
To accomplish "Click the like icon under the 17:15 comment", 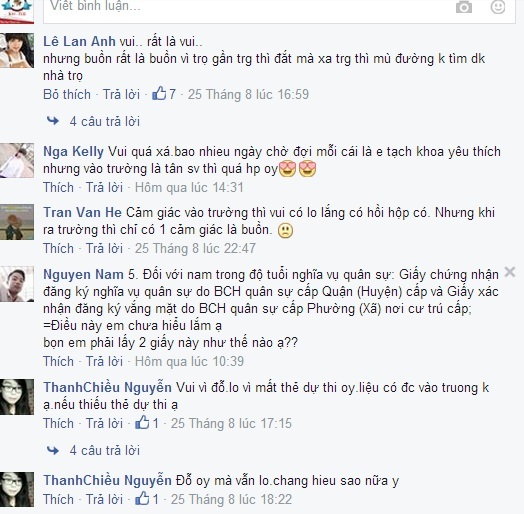I will coord(142,423).
